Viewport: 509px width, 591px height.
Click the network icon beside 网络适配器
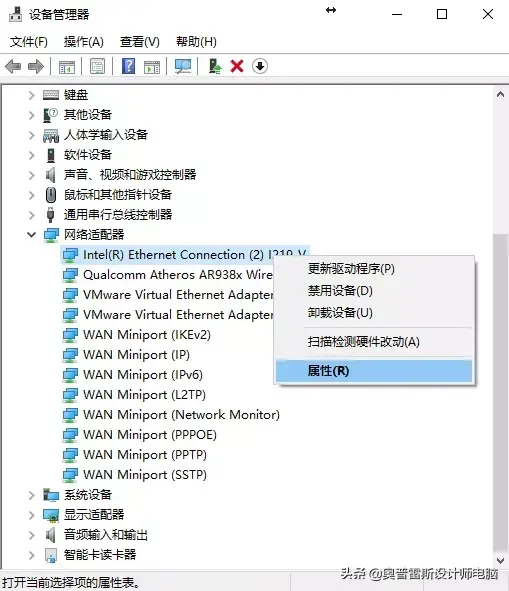point(51,235)
